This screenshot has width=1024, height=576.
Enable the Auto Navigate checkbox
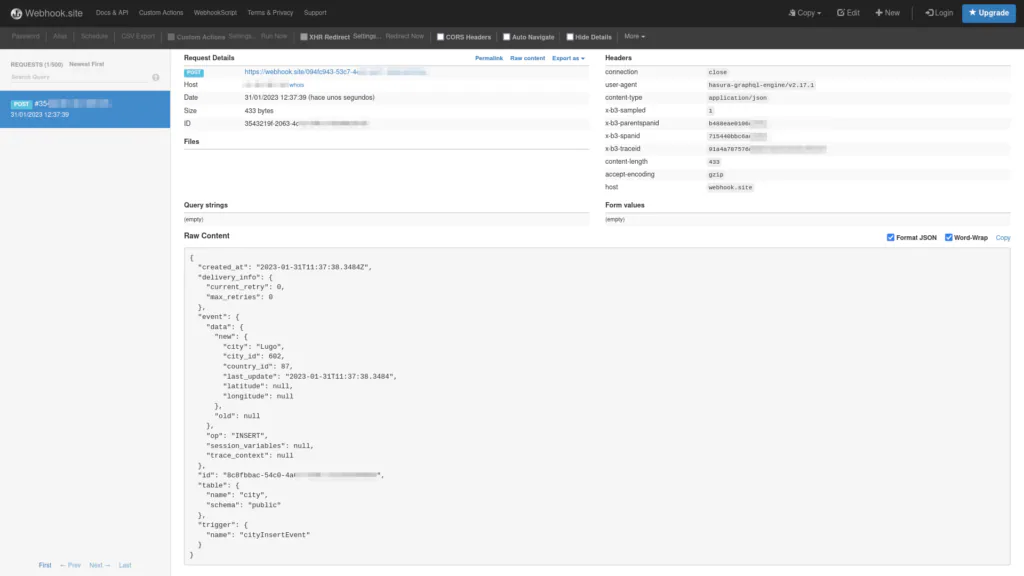click(506, 37)
